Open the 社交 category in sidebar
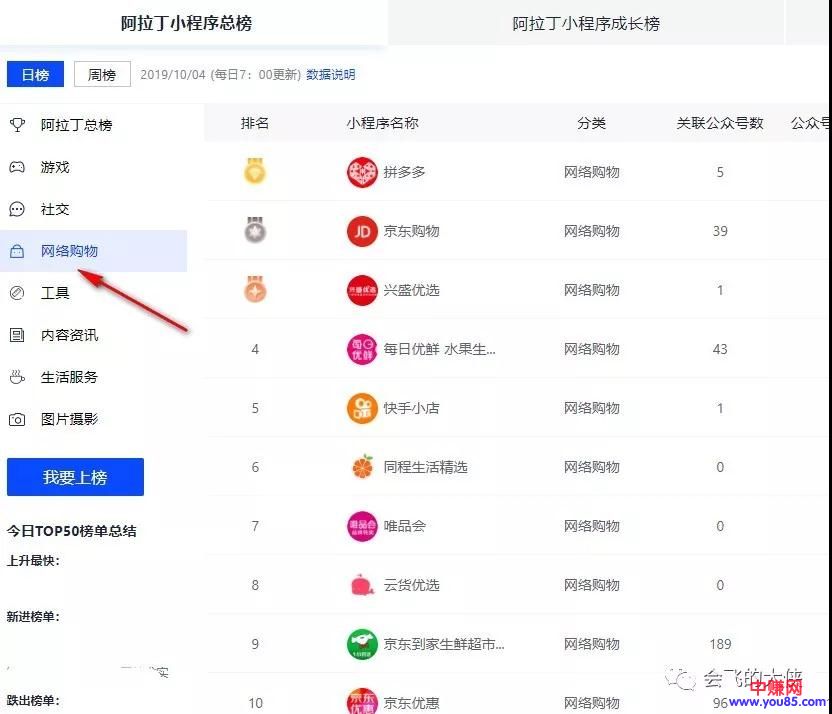 click(55, 209)
